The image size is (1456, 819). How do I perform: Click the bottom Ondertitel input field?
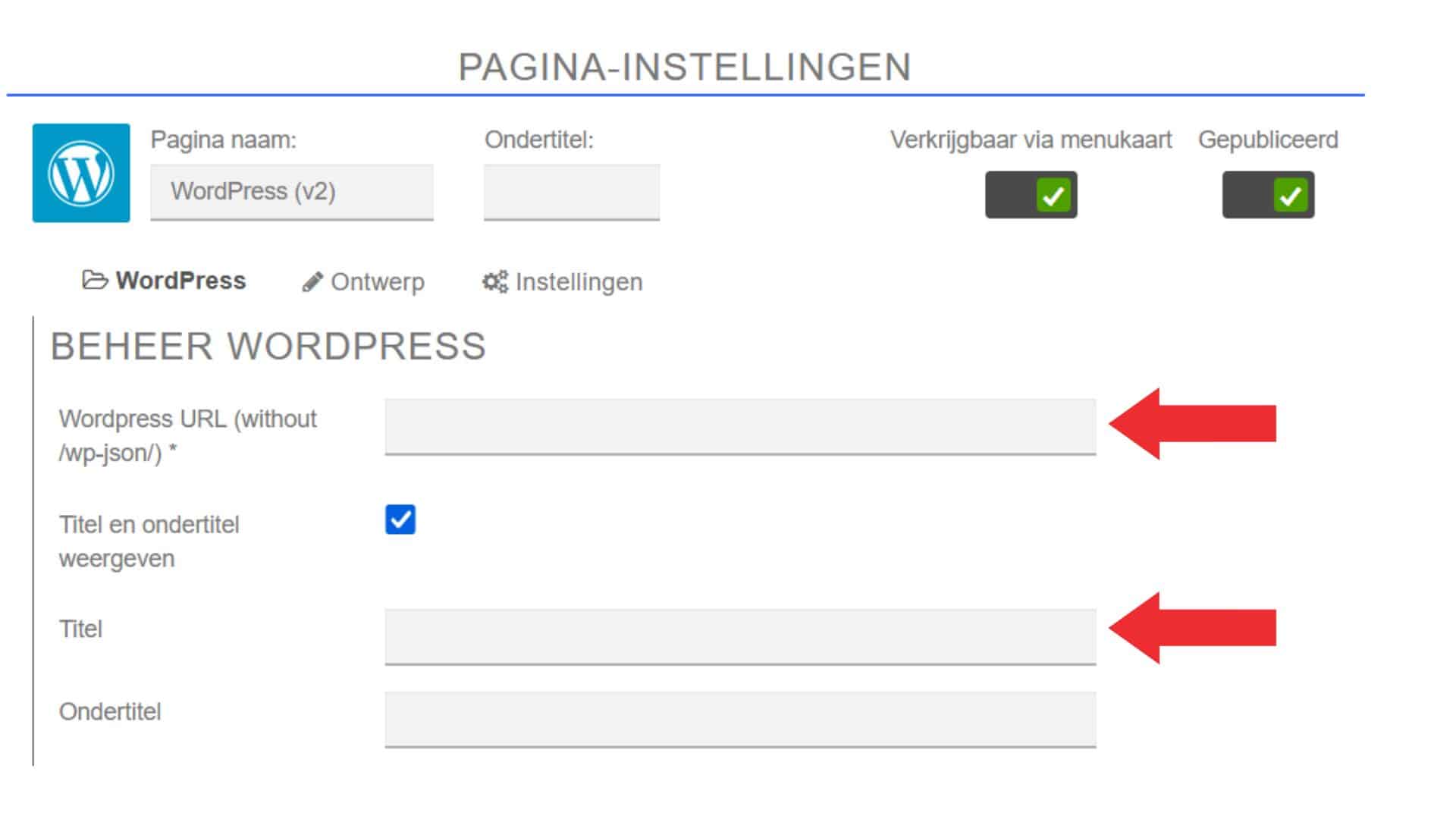(740, 720)
